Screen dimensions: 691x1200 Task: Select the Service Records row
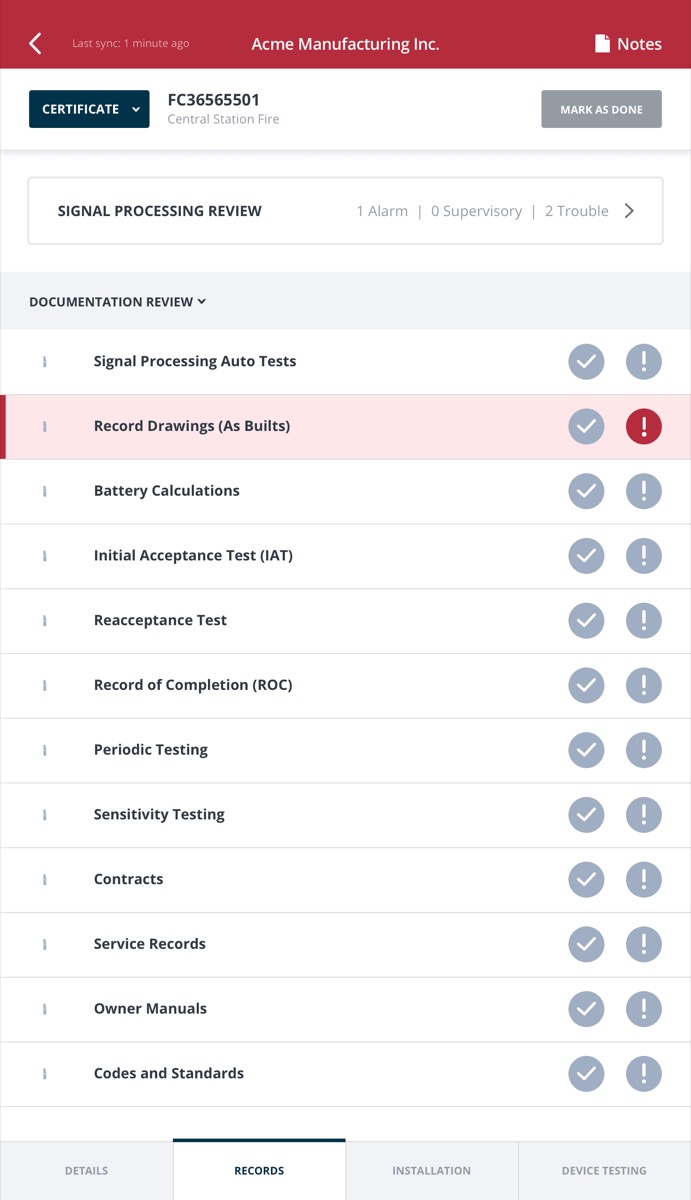point(150,944)
